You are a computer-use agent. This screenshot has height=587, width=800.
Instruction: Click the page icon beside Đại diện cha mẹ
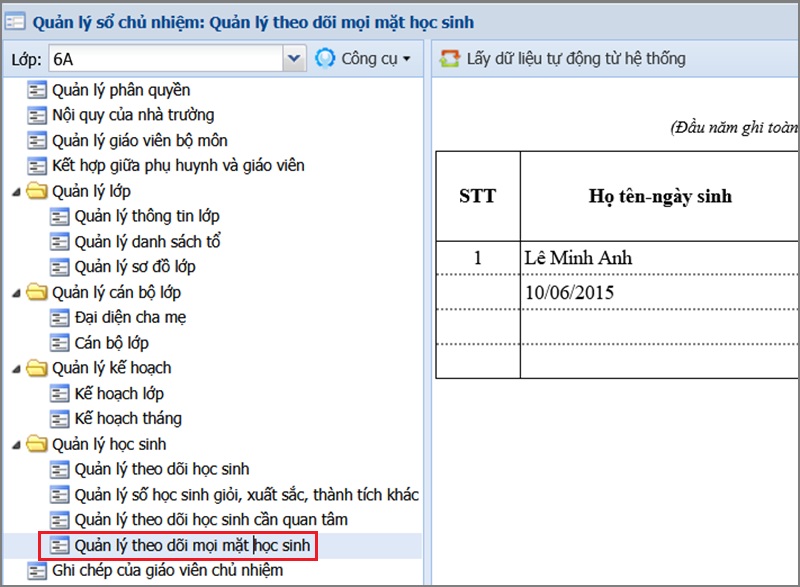[x=59, y=318]
